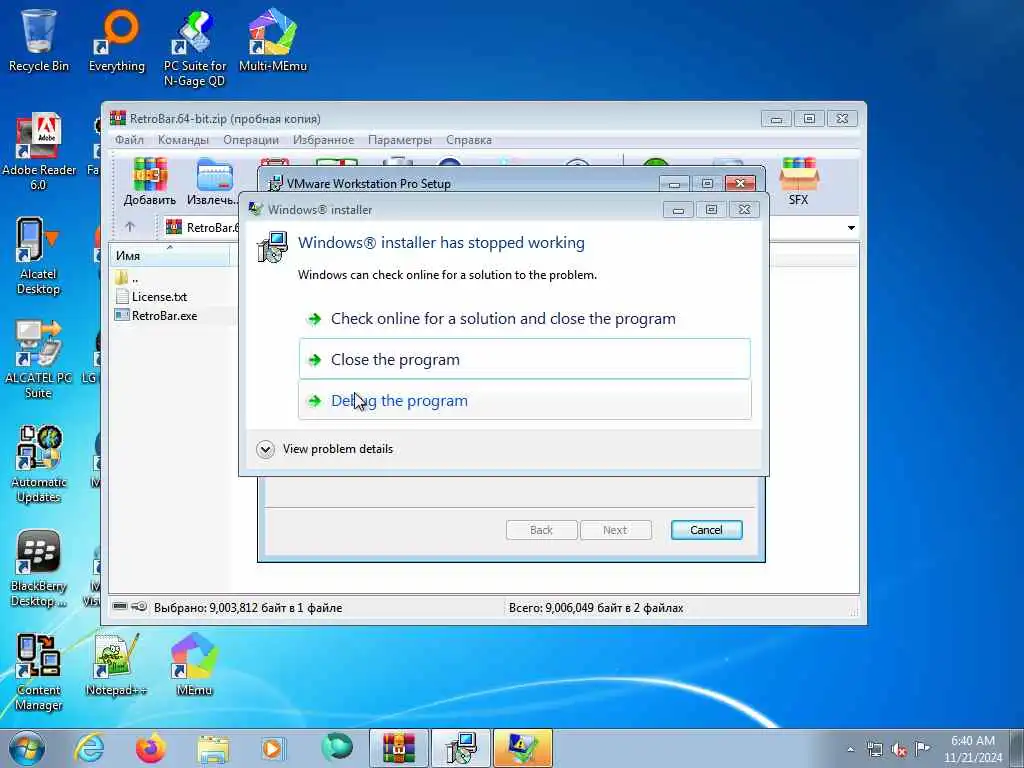The width and height of the screenshot is (1024, 768).
Task: Choose Close the program
Action: click(524, 359)
